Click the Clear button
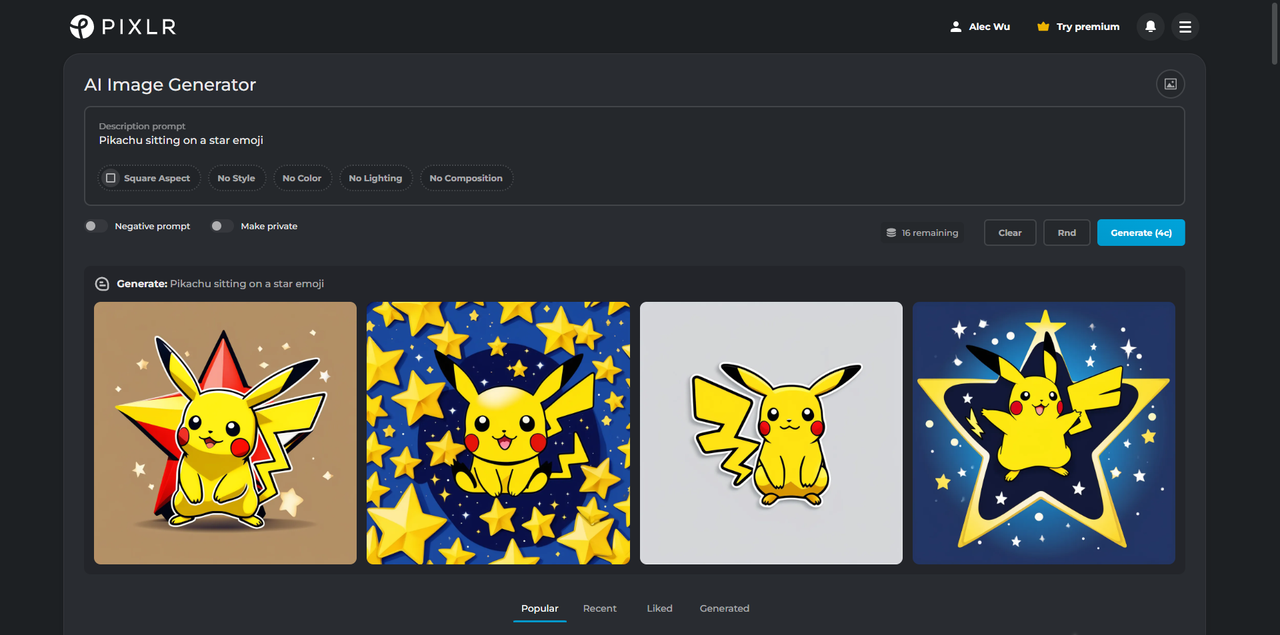 1010,233
